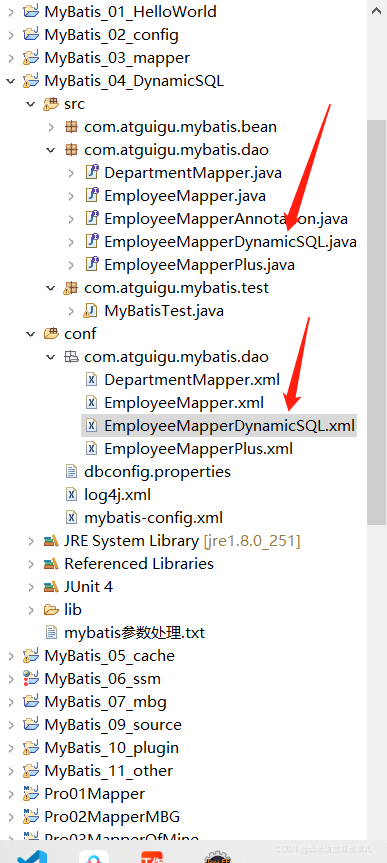Click the DepartmentMapper.java interface icon
The width and height of the screenshot is (387, 863).
point(92,173)
